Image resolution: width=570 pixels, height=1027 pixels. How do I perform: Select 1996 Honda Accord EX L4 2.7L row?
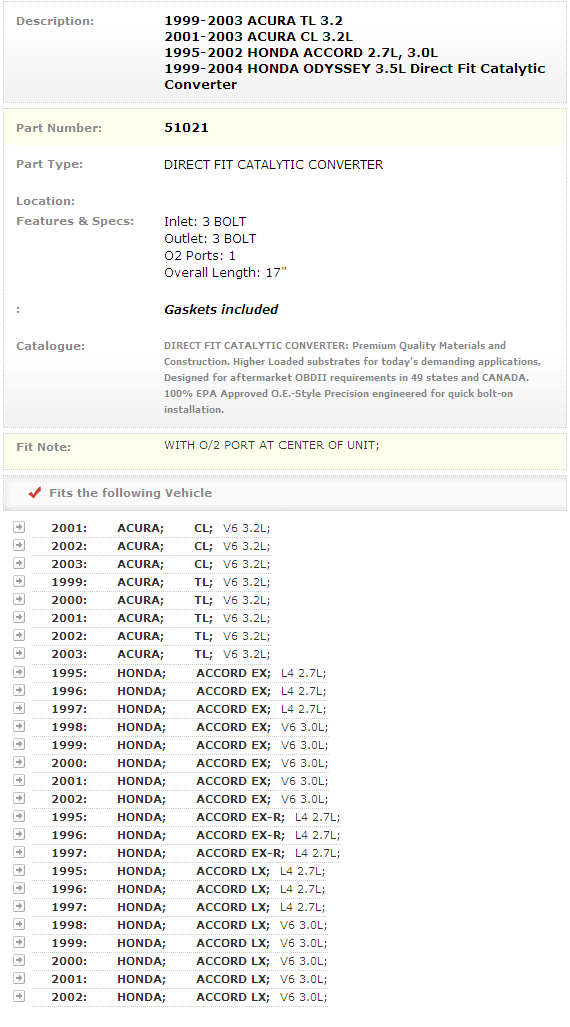(189, 691)
